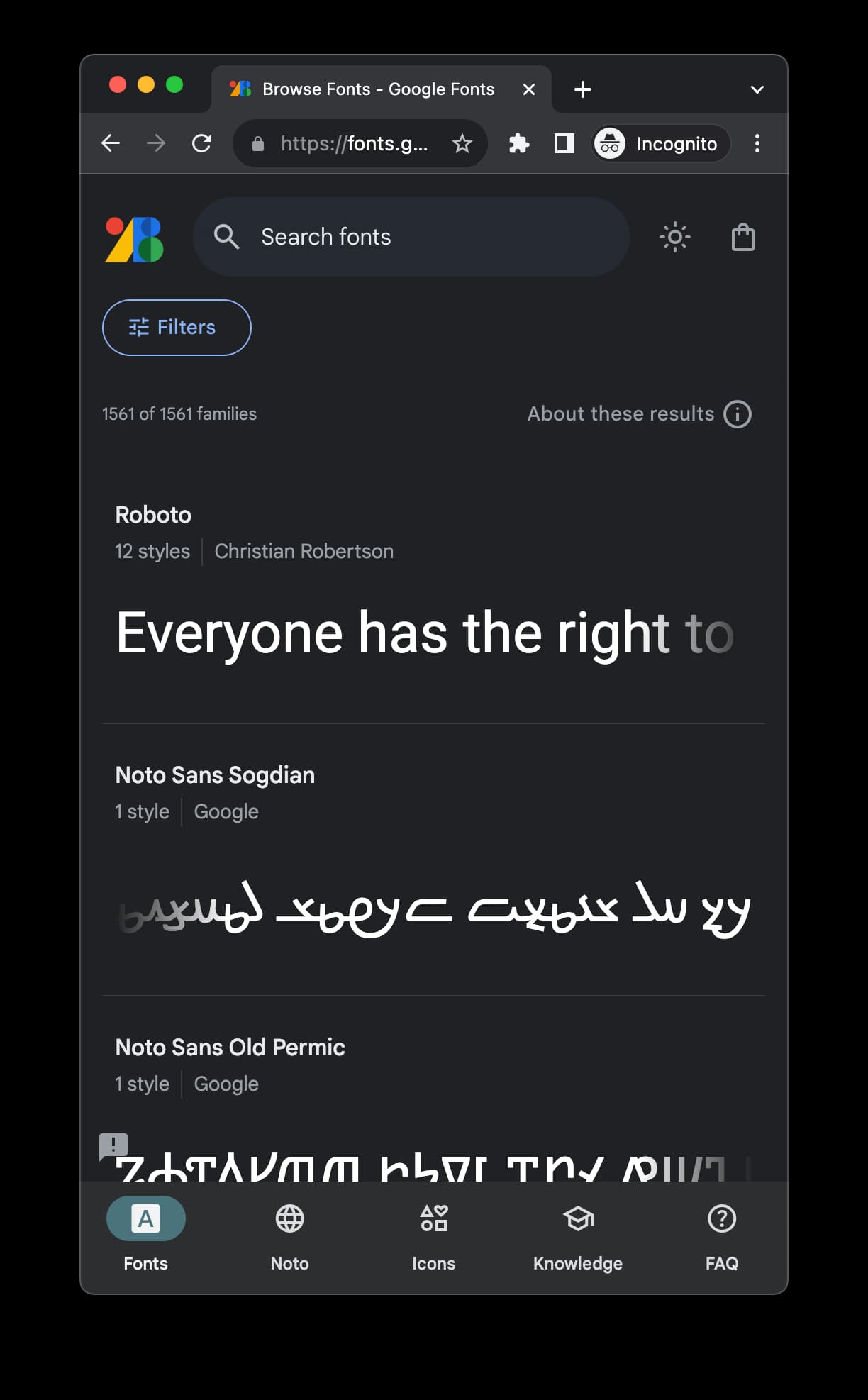
Task: Open the selection bag icon
Action: pyautogui.click(x=742, y=237)
